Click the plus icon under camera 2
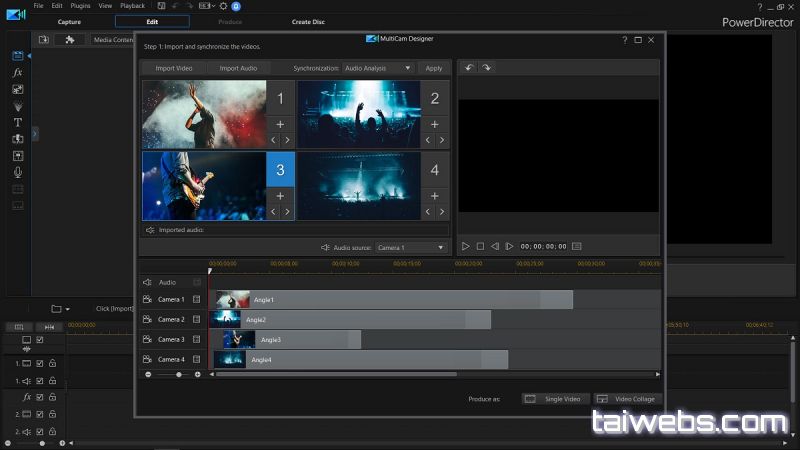Image resolution: width=800 pixels, height=450 pixels. tap(434, 124)
